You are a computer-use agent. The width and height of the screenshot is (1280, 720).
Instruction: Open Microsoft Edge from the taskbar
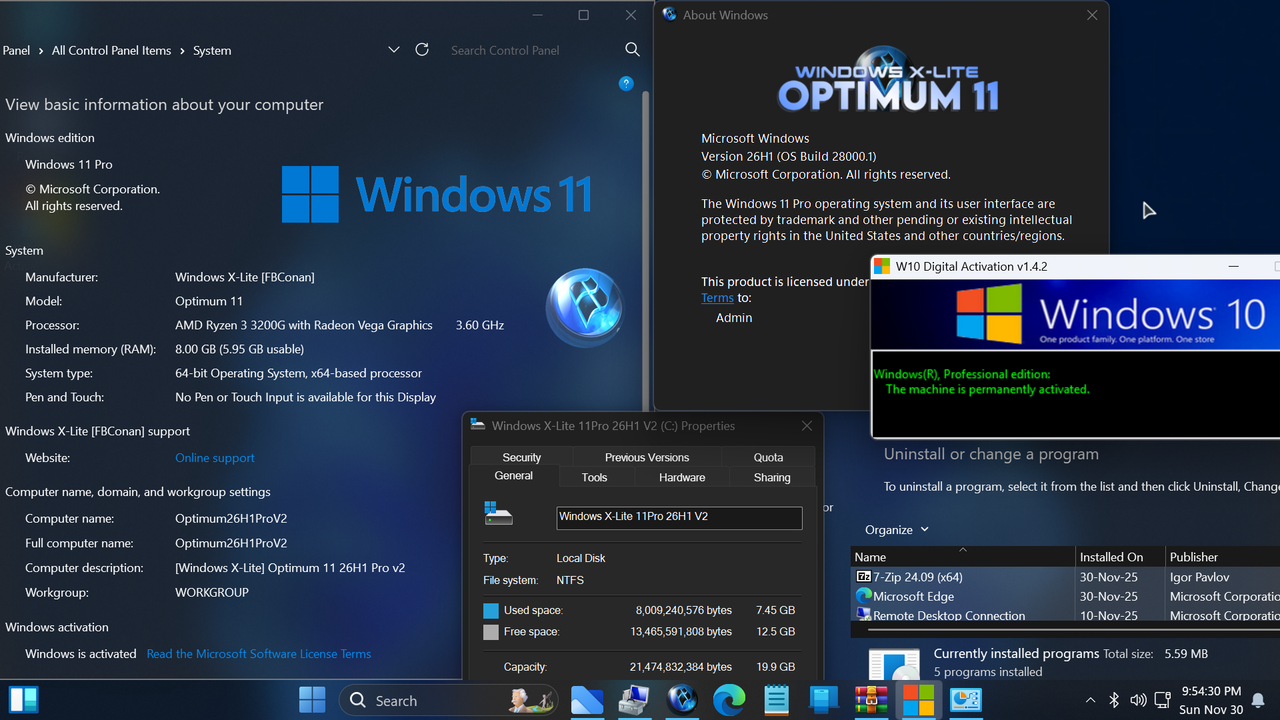729,700
